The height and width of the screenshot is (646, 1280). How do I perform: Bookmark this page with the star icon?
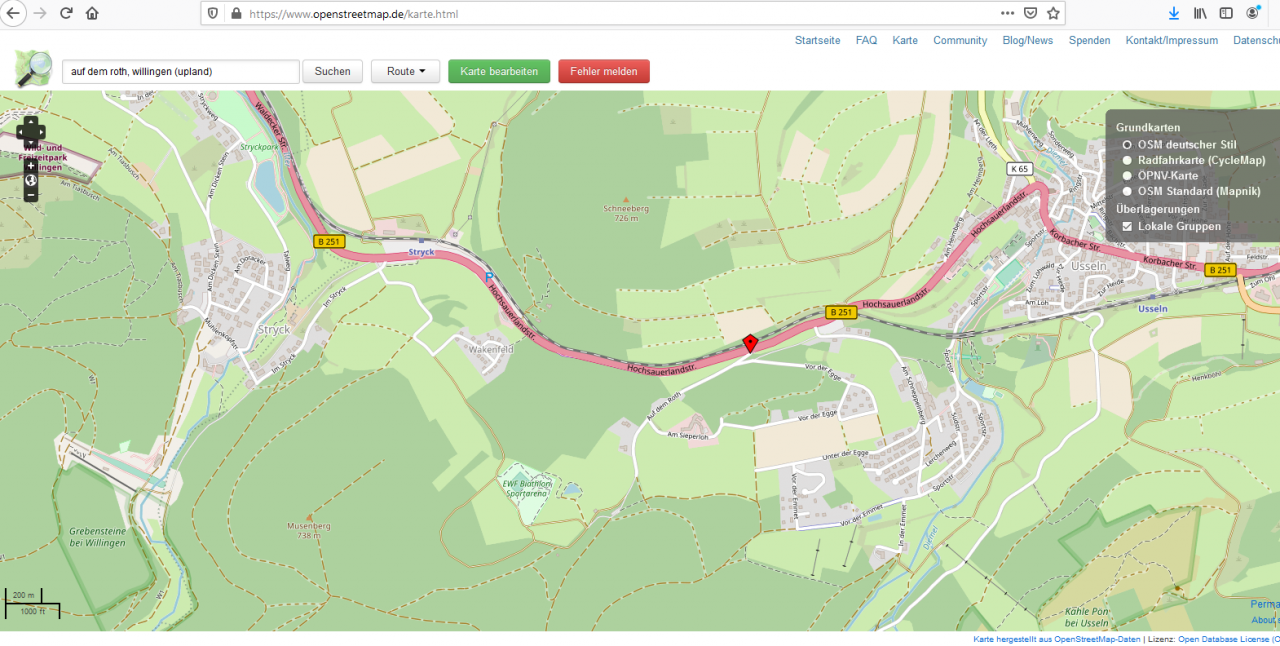point(1053,14)
